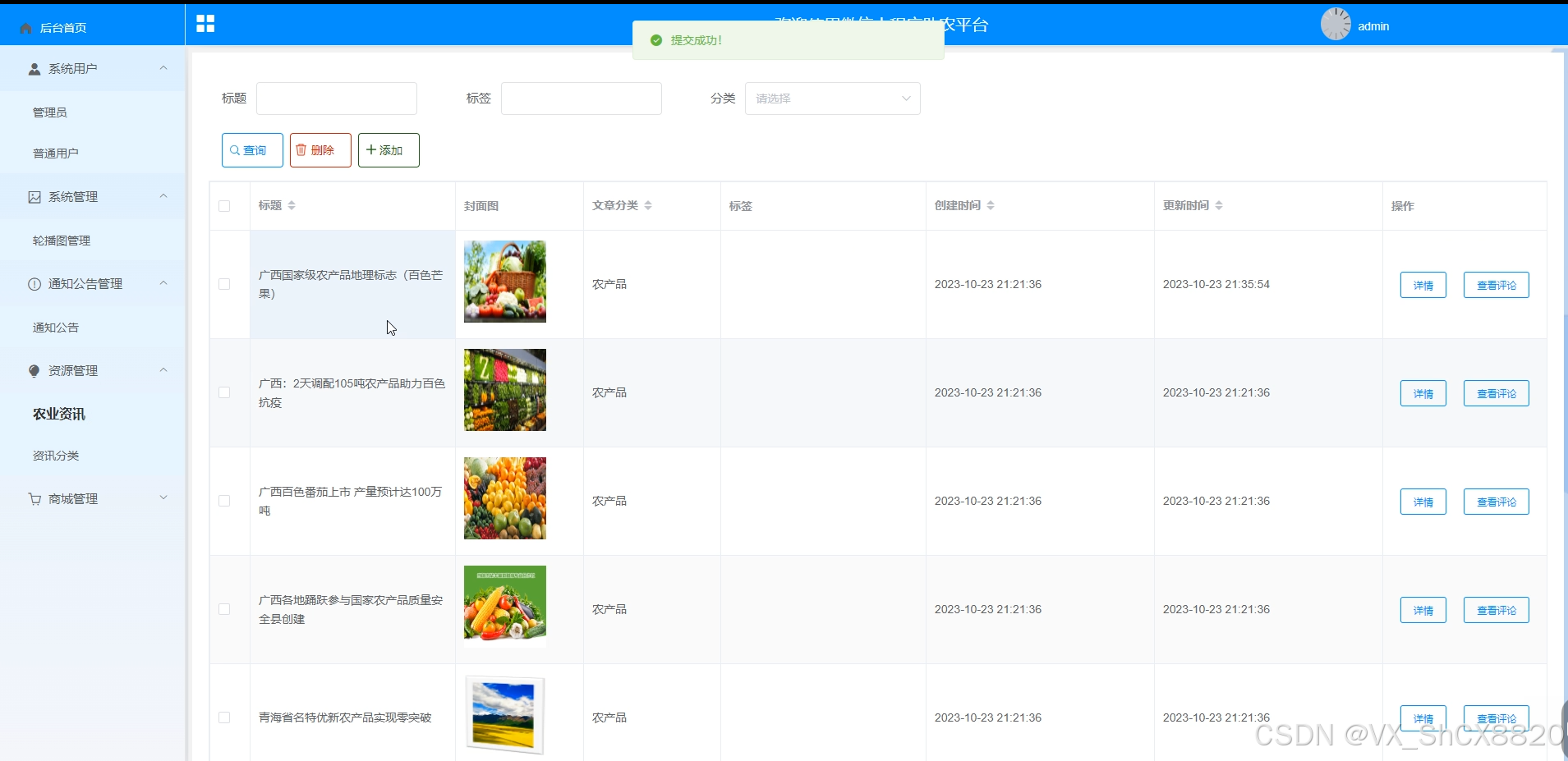1568x761 pixels.
Task: Open 查看评论 for 广西百色番茄上市 row
Action: (x=1496, y=502)
